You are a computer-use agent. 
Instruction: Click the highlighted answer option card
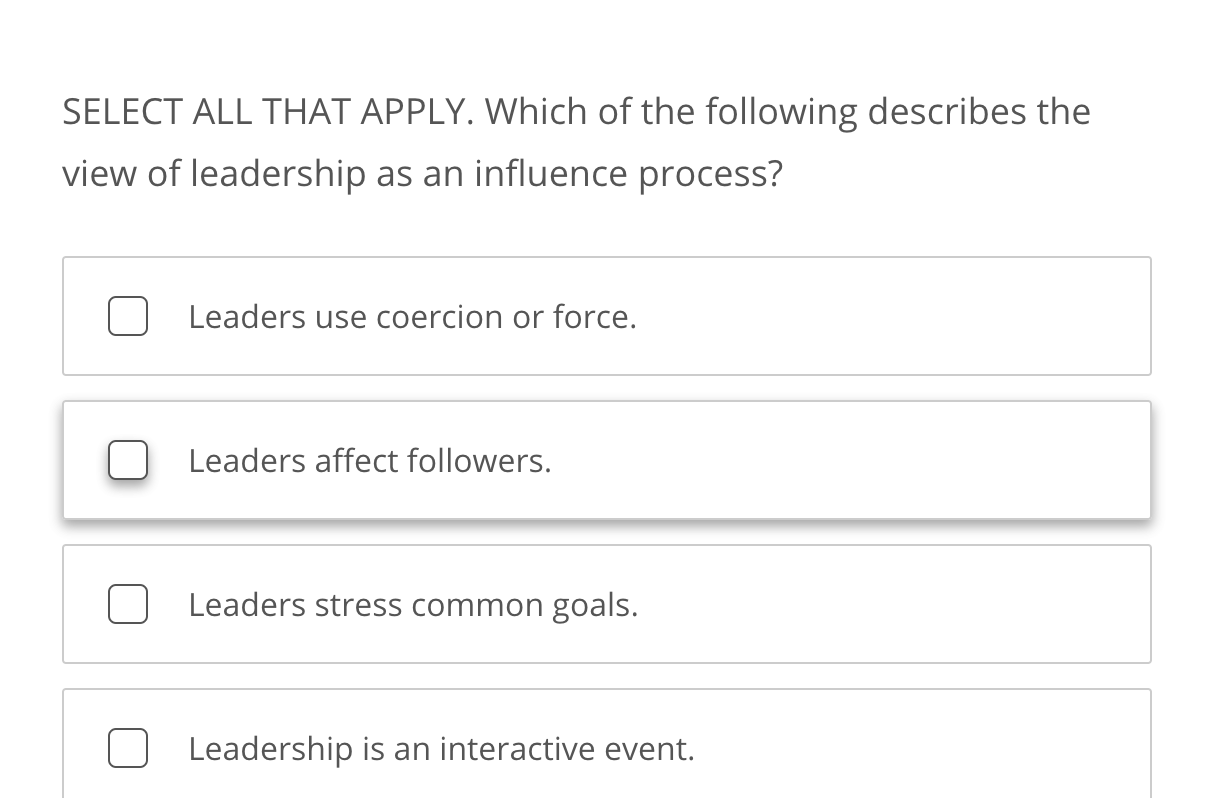[x=606, y=460]
